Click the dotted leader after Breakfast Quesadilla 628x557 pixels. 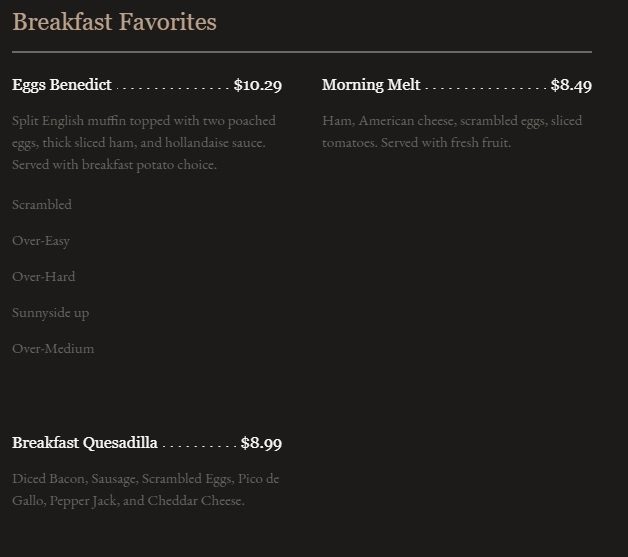tap(199, 445)
